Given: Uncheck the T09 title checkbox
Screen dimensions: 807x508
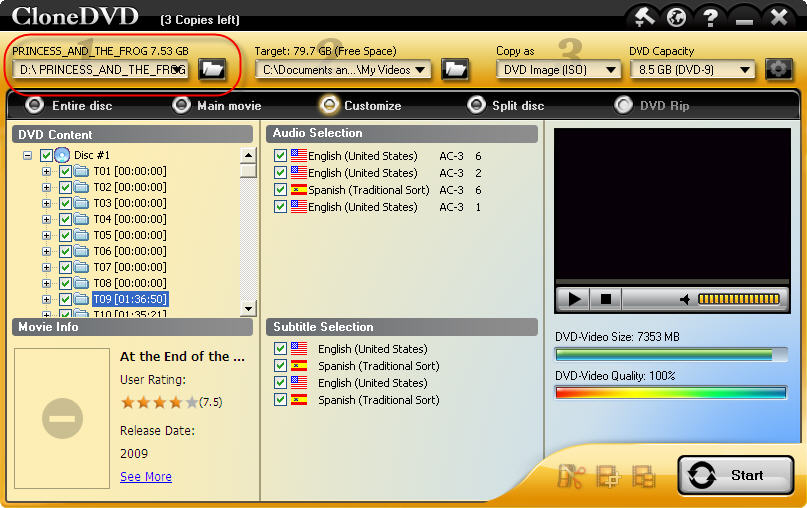Looking at the screenshot, I should click(65, 299).
